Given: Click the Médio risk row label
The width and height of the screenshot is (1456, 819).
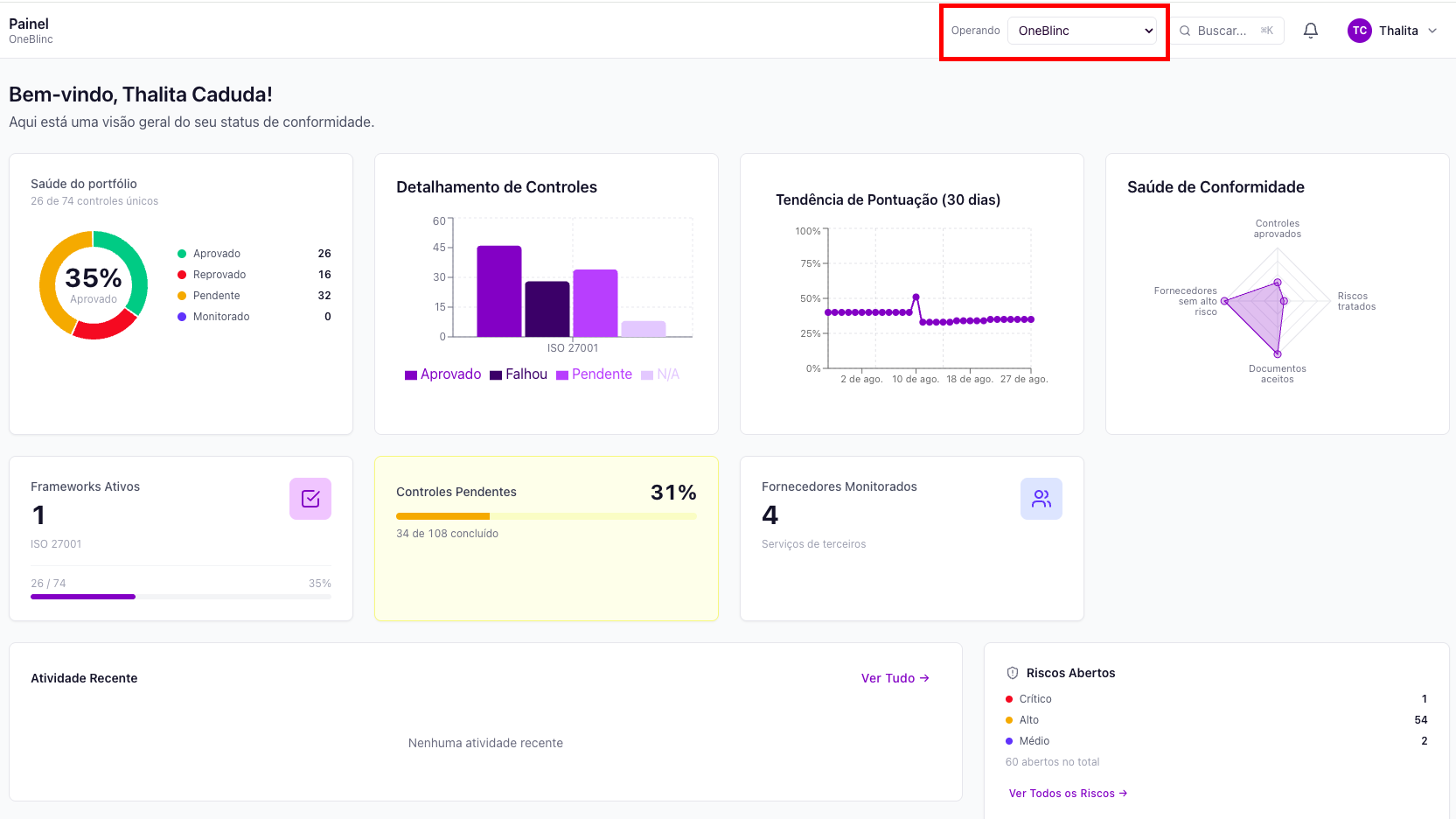Looking at the screenshot, I should pos(1035,741).
